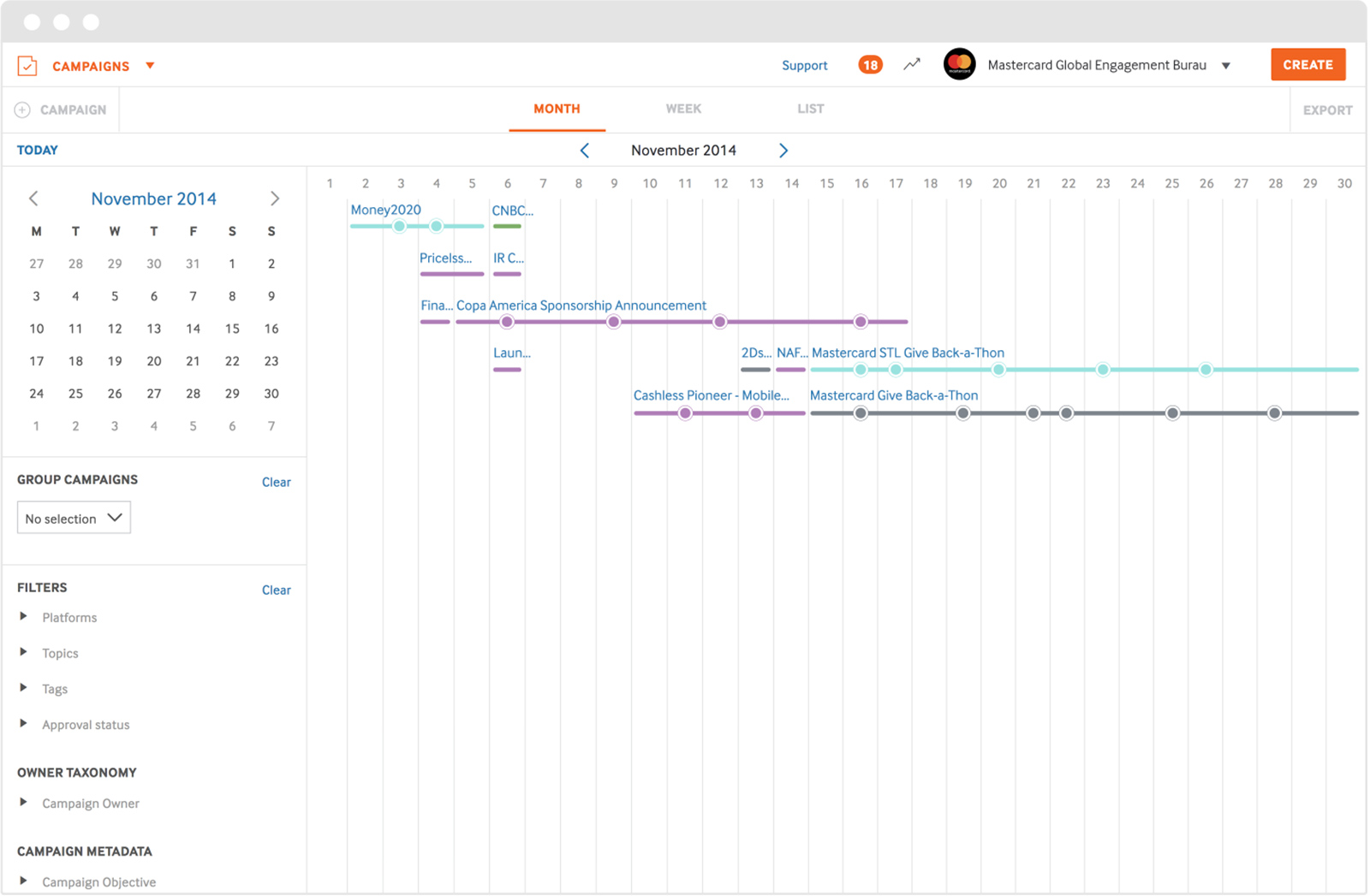Viewport: 1370px width, 896px height.
Task: Open the analytics trend arrow icon
Action: click(x=912, y=64)
